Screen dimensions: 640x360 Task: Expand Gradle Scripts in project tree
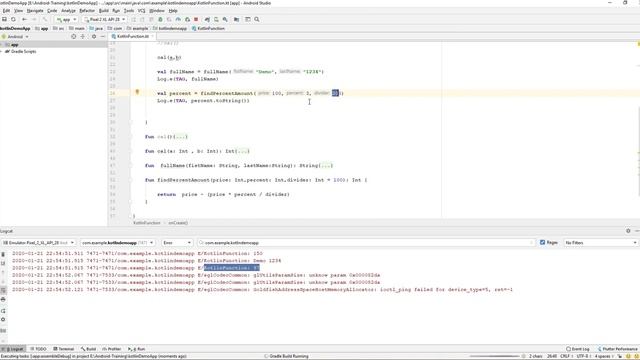(x=2, y=51)
